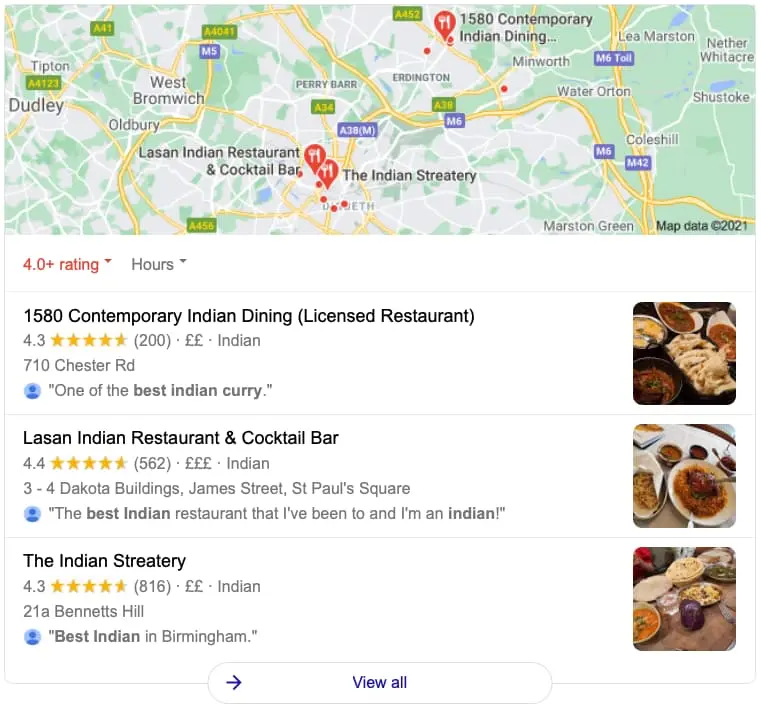Open Lasan Indian Restaurant & Cocktail Bar listing
The height and width of the screenshot is (708, 761).
click(181, 438)
